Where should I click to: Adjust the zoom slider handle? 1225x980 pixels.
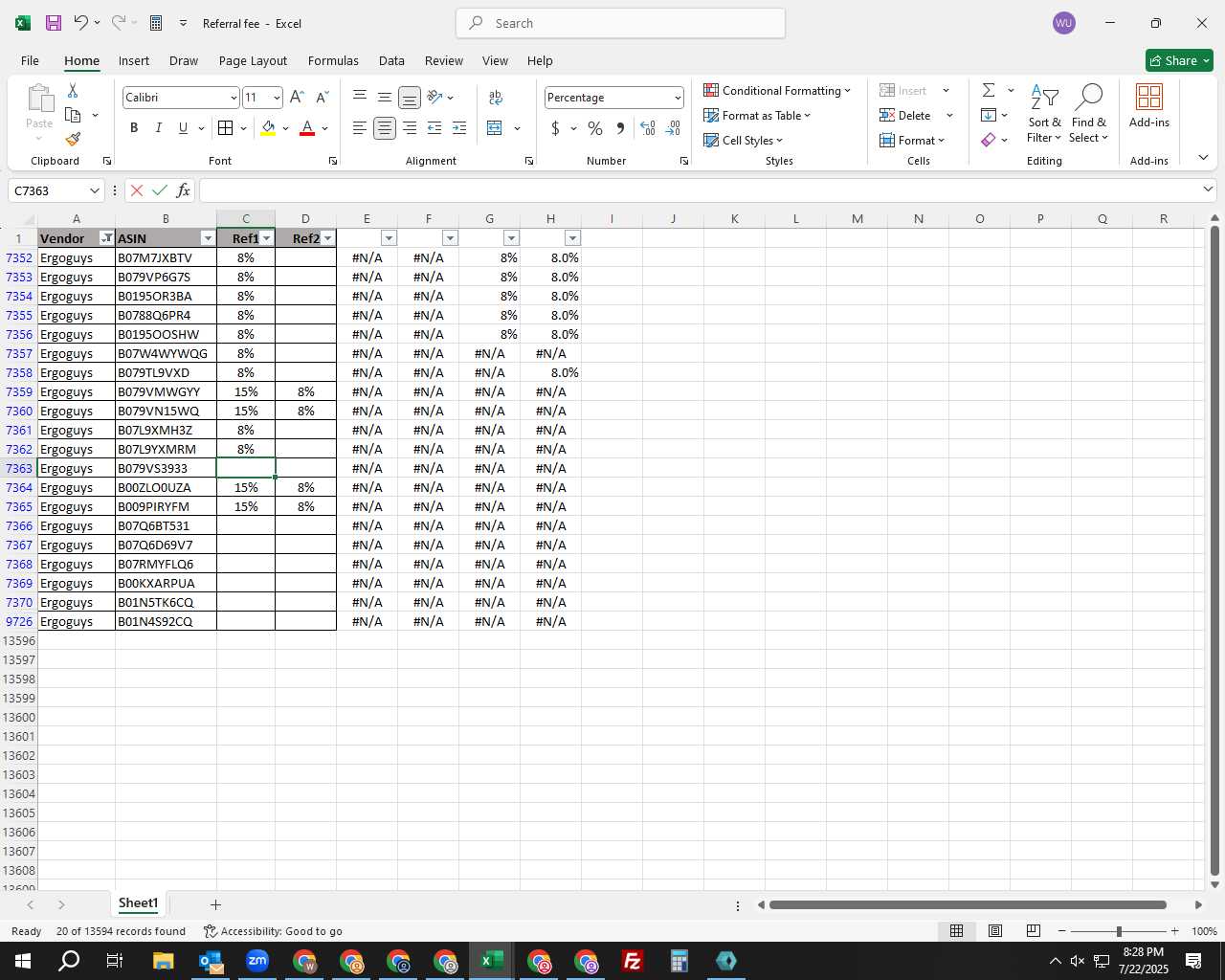pyautogui.click(x=1119, y=931)
